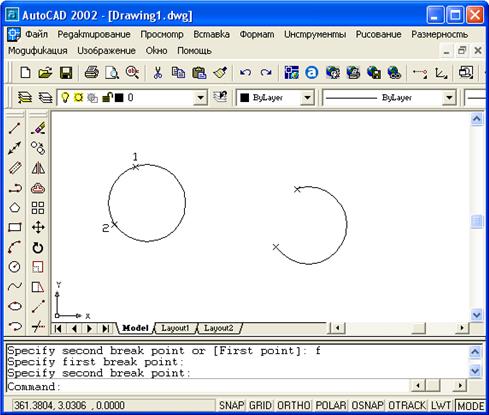Select the Ellipse tool

click(x=15, y=306)
